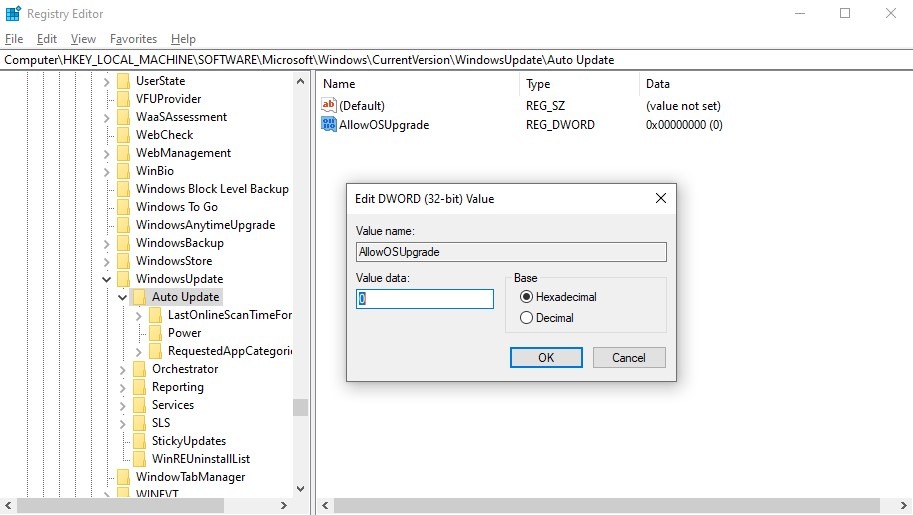Image resolution: width=913 pixels, height=515 pixels.
Task: Select the SLS folder icon
Action: (139, 423)
